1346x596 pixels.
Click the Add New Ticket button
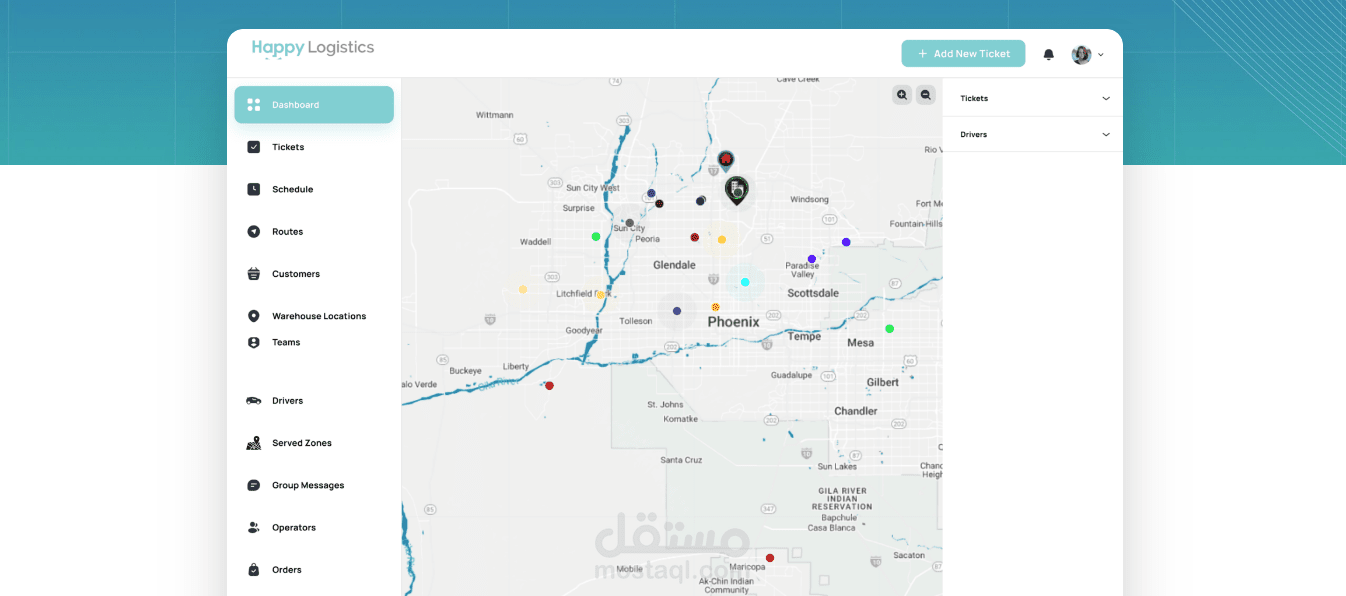pyautogui.click(x=963, y=54)
